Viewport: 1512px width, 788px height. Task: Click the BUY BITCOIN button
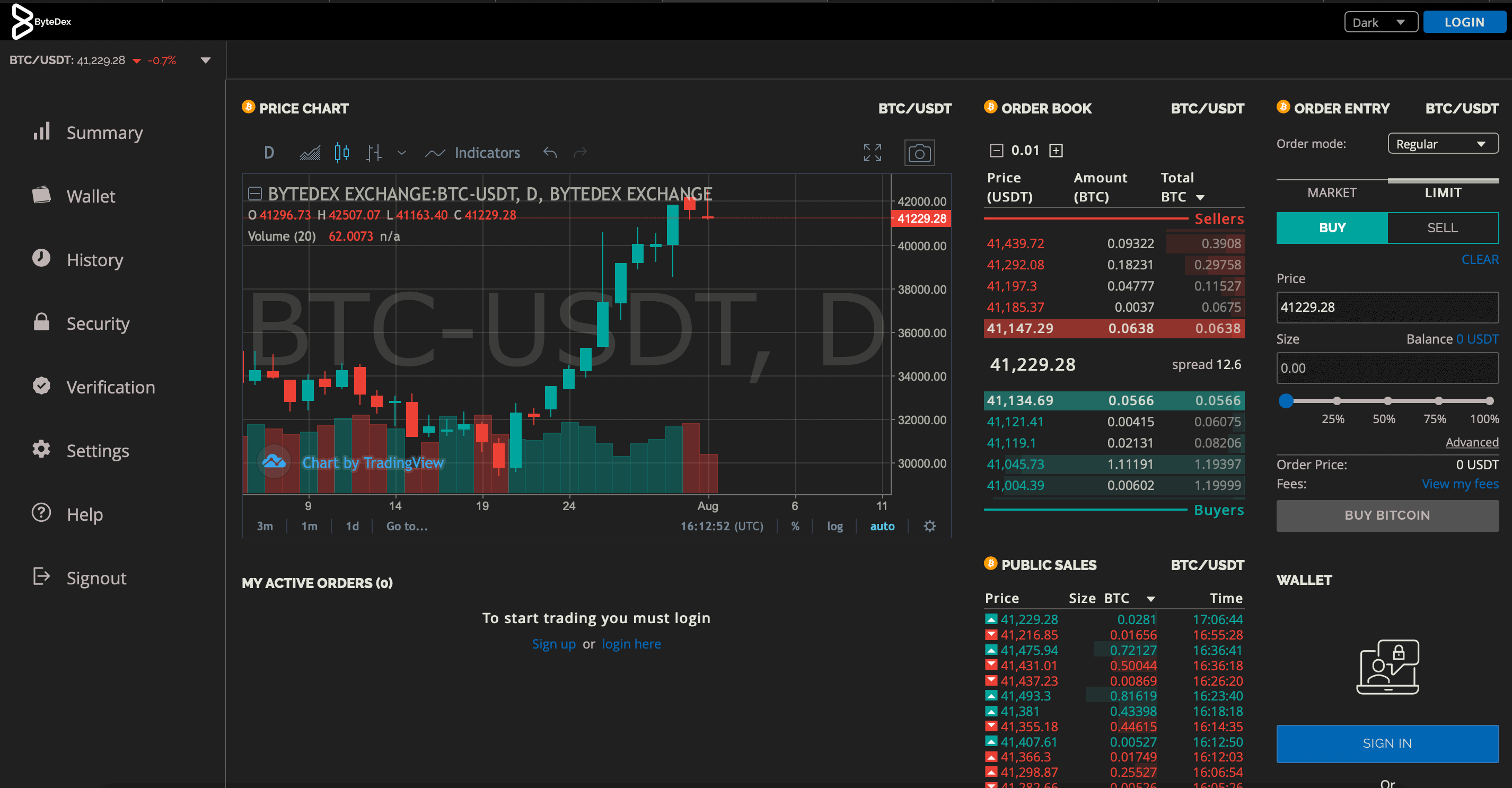pyautogui.click(x=1386, y=515)
